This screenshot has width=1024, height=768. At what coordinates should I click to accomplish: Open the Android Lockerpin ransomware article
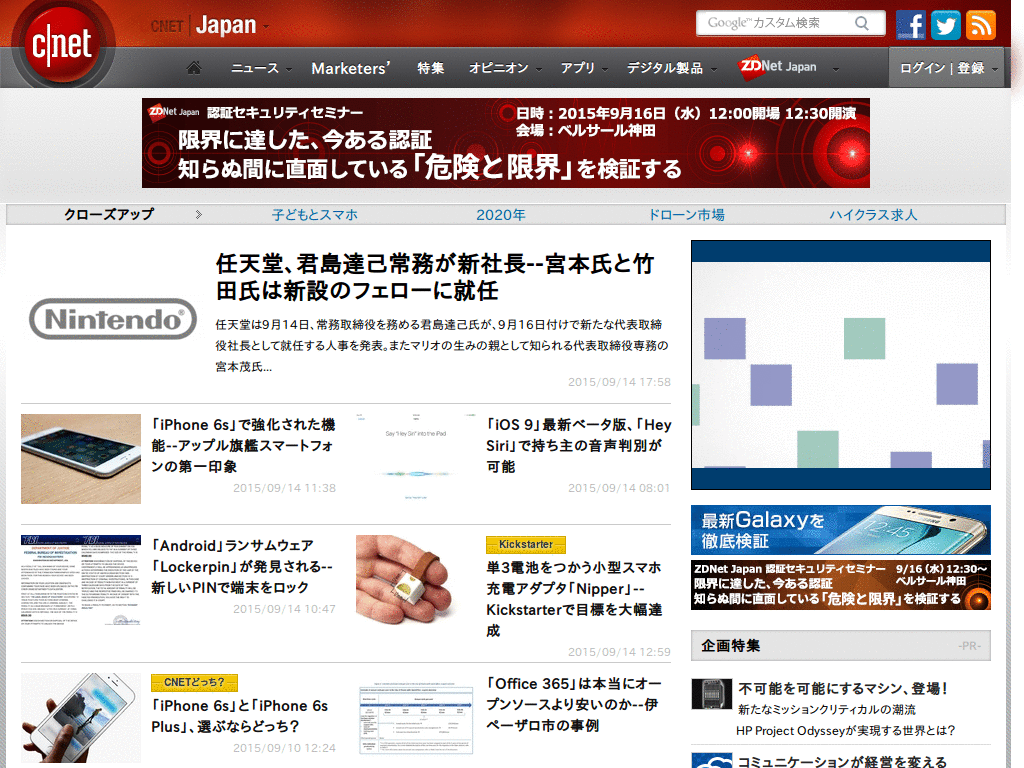pyautogui.click(x=242, y=566)
